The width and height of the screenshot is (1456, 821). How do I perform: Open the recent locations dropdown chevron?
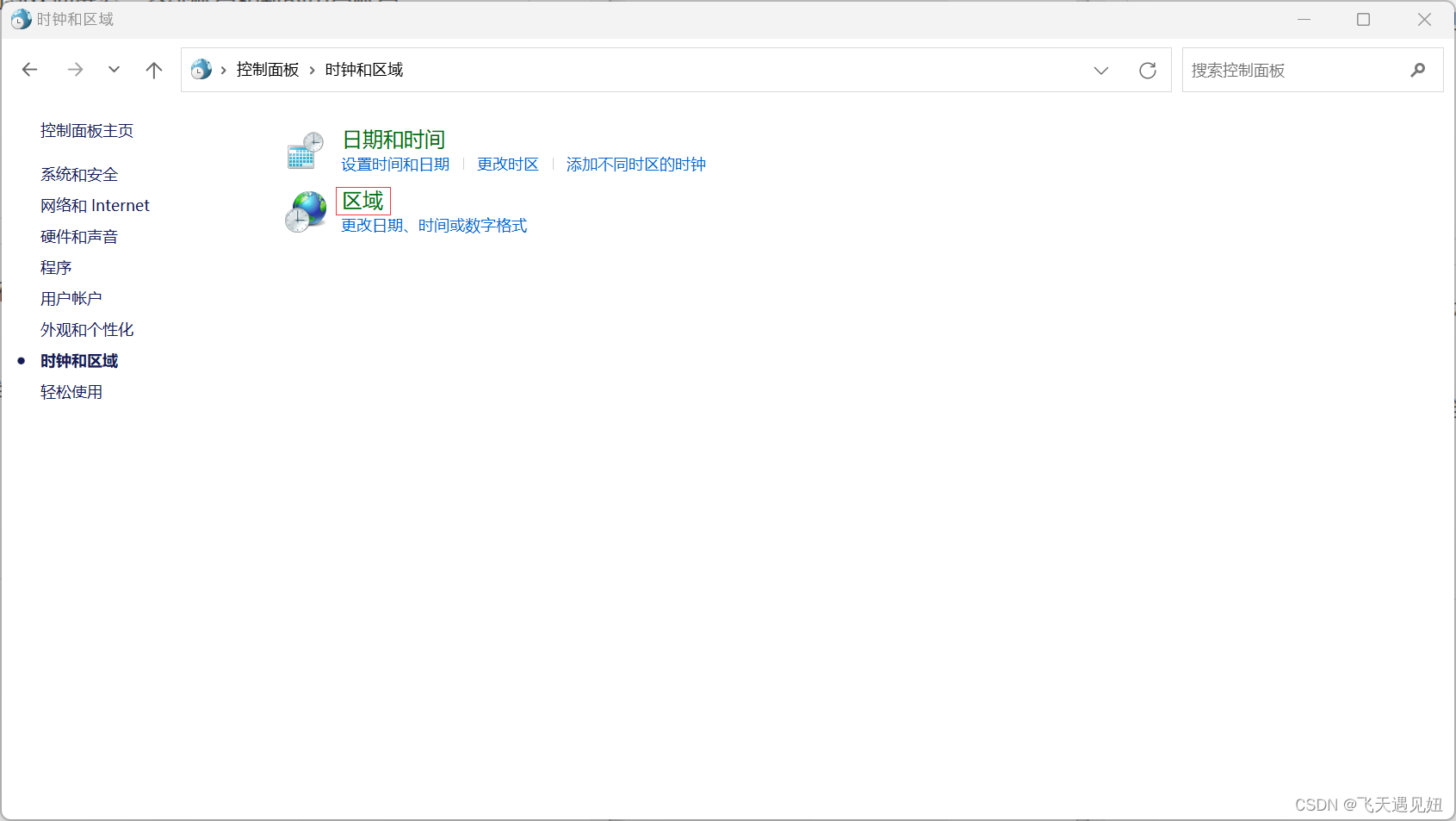point(114,70)
